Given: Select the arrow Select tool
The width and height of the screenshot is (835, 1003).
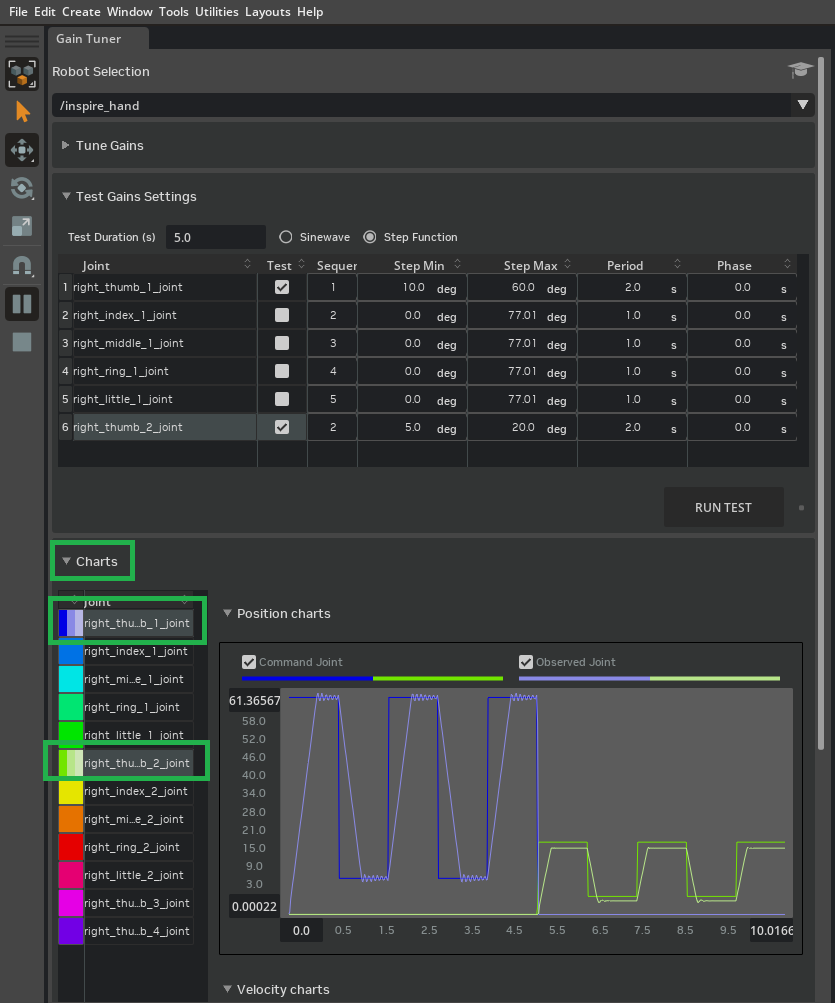Looking at the screenshot, I should pyautogui.click(x=22, y=111).
